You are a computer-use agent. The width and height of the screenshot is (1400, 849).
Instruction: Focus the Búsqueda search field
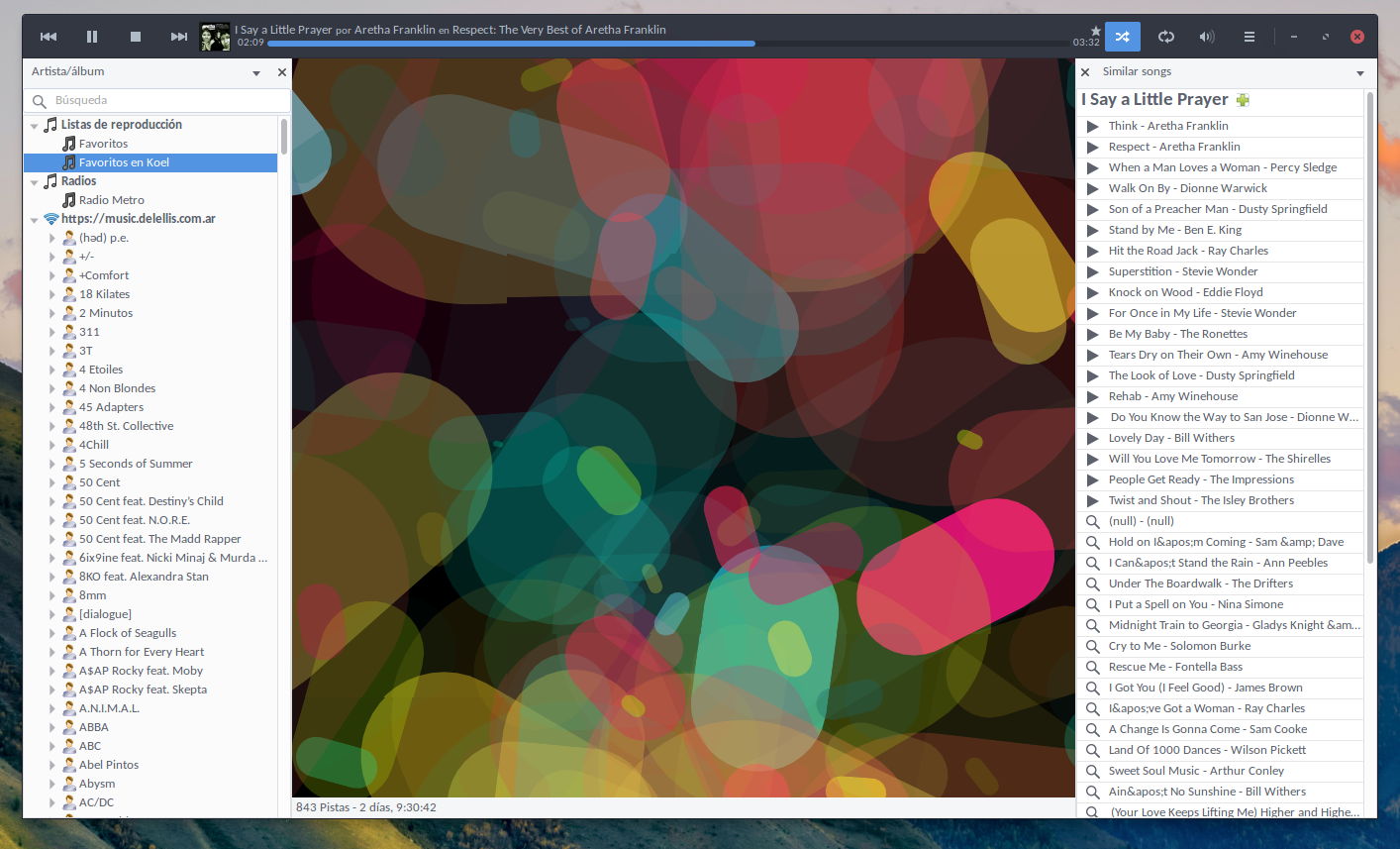click(x=157, y=100)
